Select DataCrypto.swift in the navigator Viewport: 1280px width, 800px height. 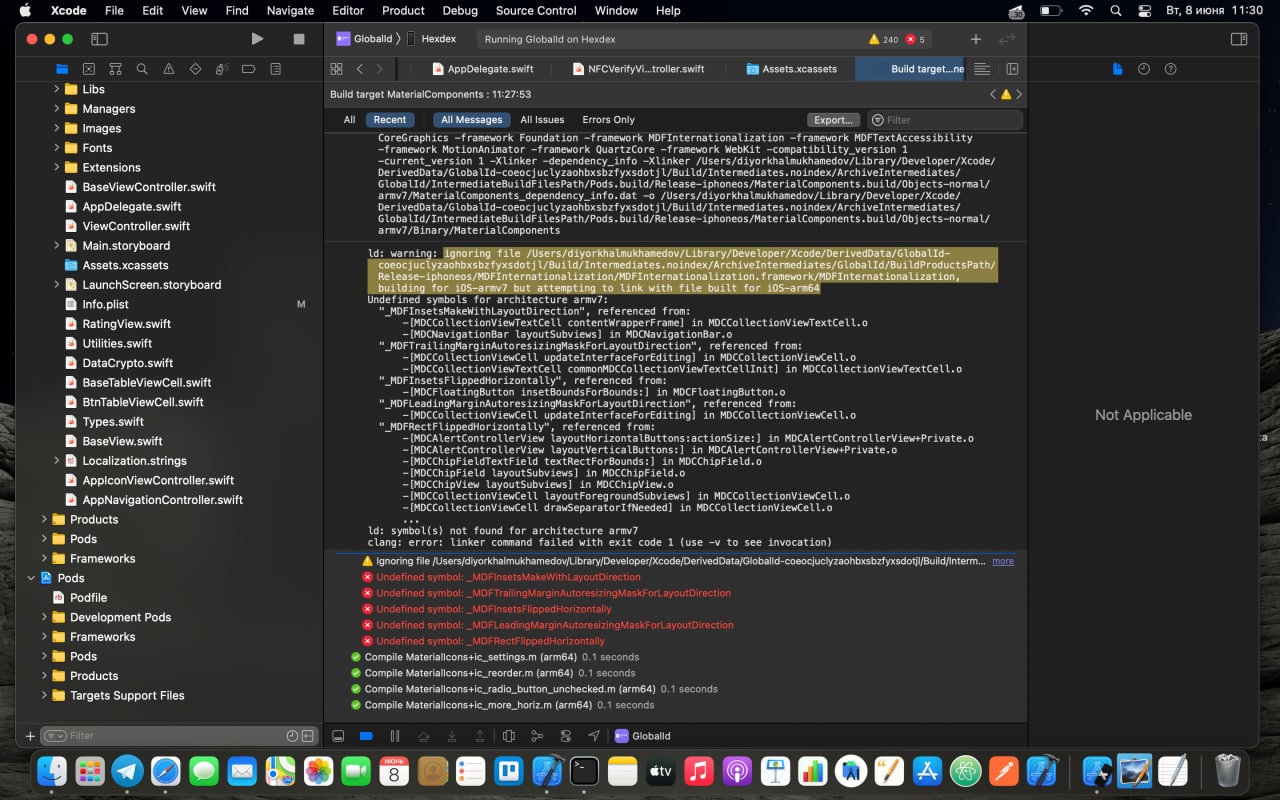128,363
